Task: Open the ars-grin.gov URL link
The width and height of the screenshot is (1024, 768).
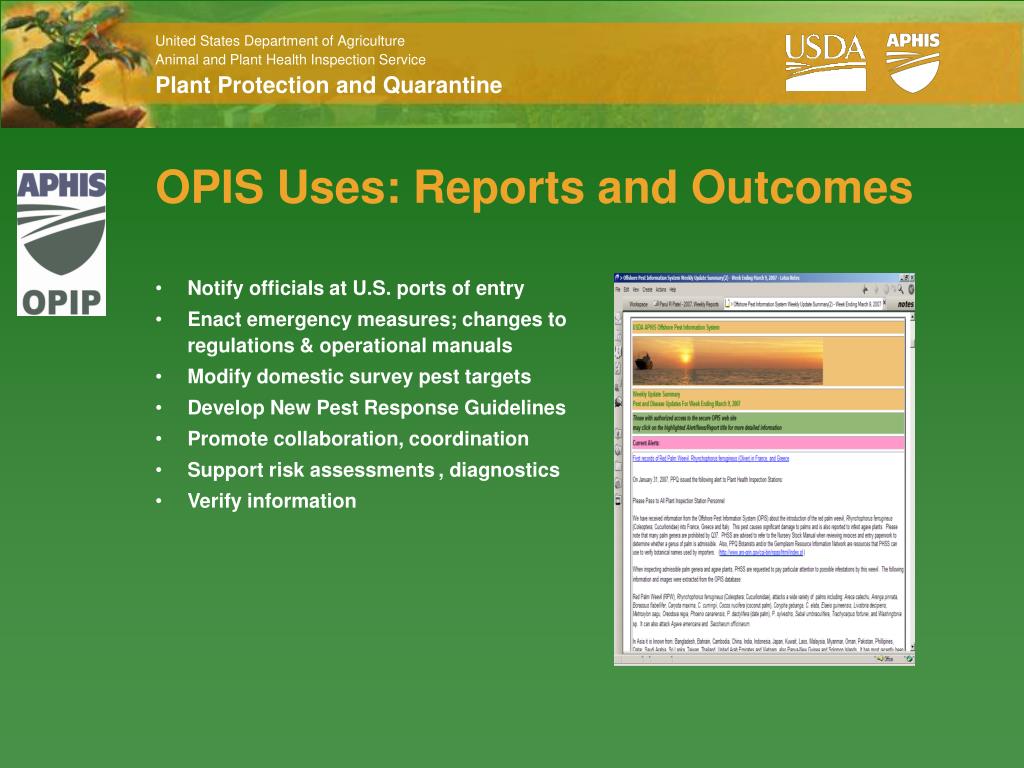Action: [761, 552]
